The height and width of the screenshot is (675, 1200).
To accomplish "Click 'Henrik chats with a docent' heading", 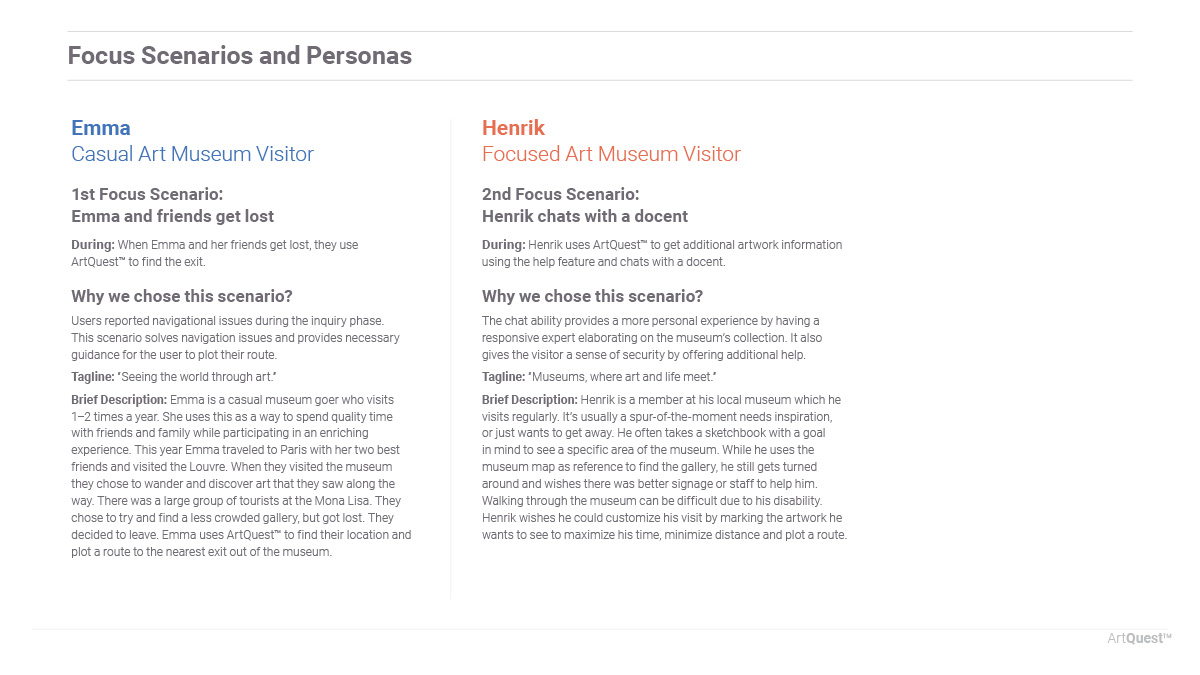I will click(x=585, y=216).
